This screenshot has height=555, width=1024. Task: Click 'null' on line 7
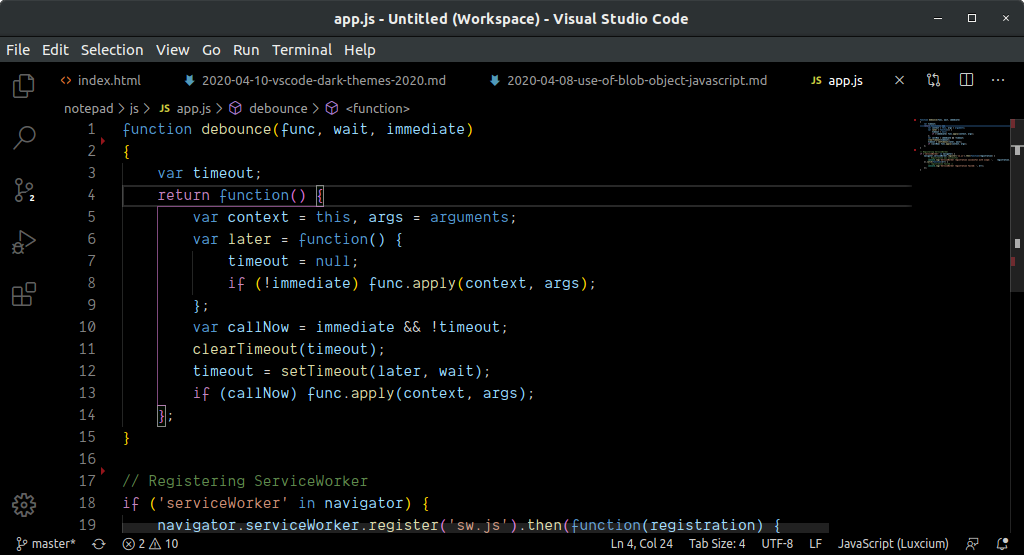tap(333, 261)
